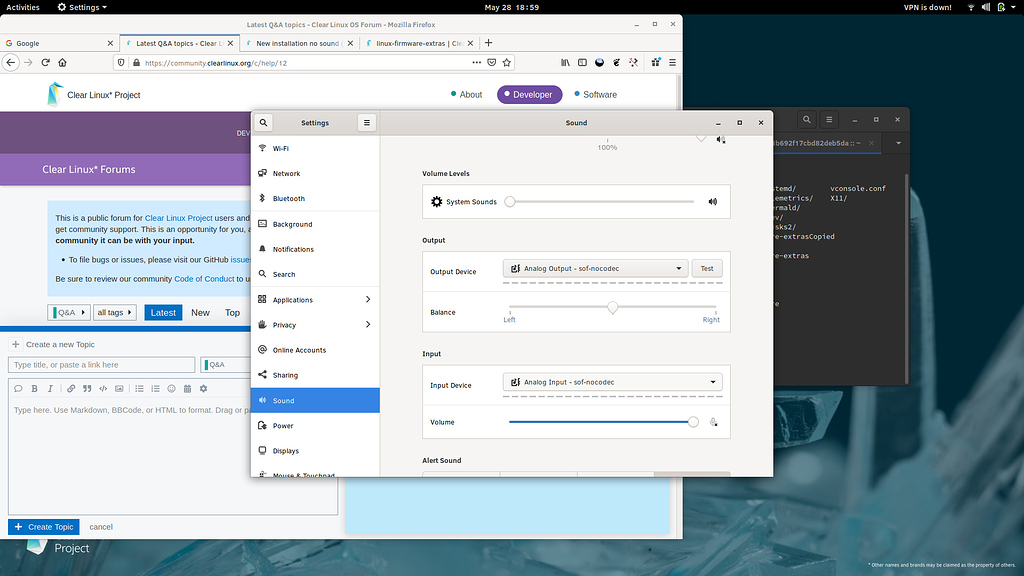Open the Q&A category selector in composer
The height and width of the screenshot is (576, 1024).
pos(226,365)
